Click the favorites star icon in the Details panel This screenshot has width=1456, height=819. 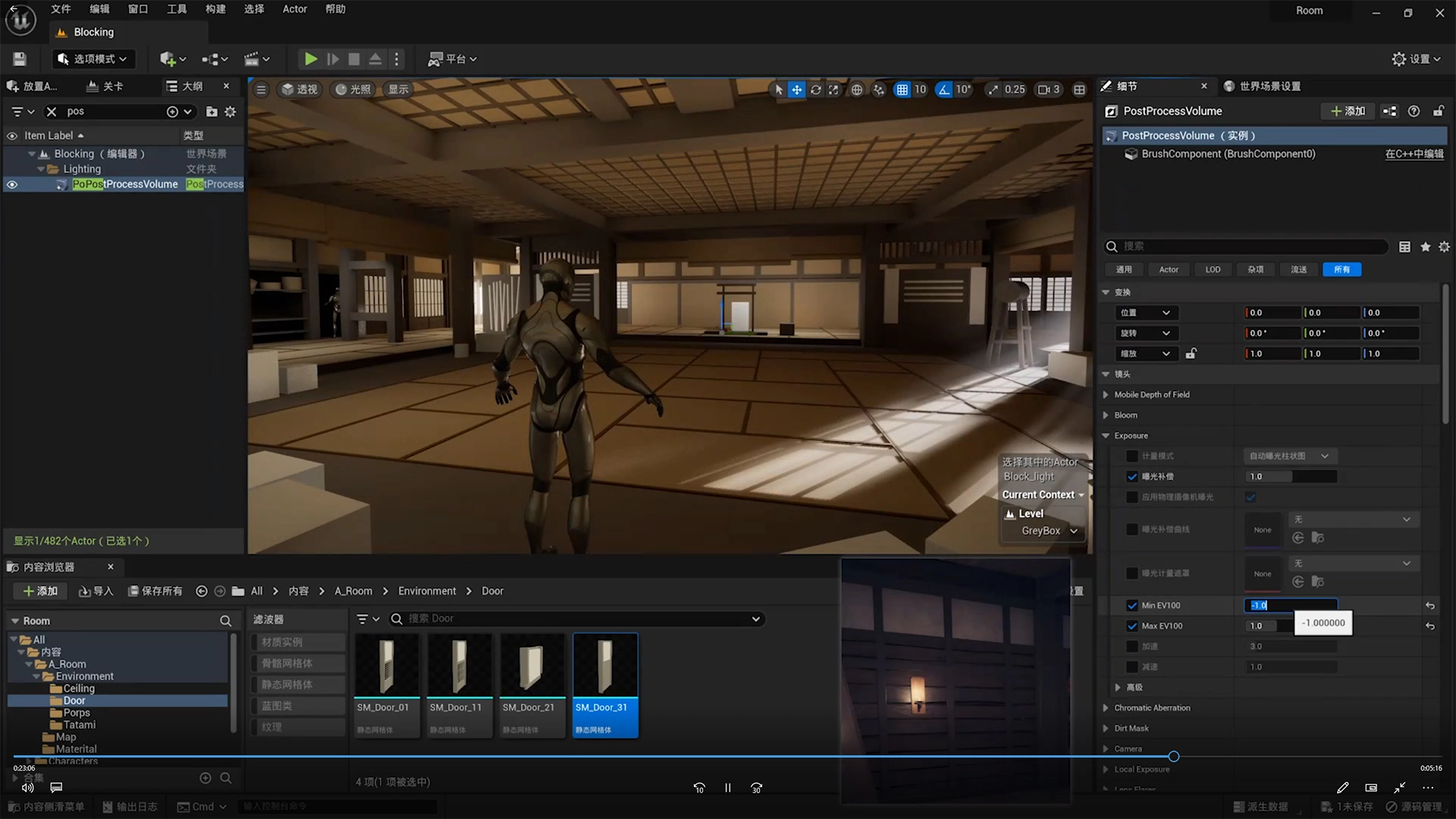pos(1425,246)
